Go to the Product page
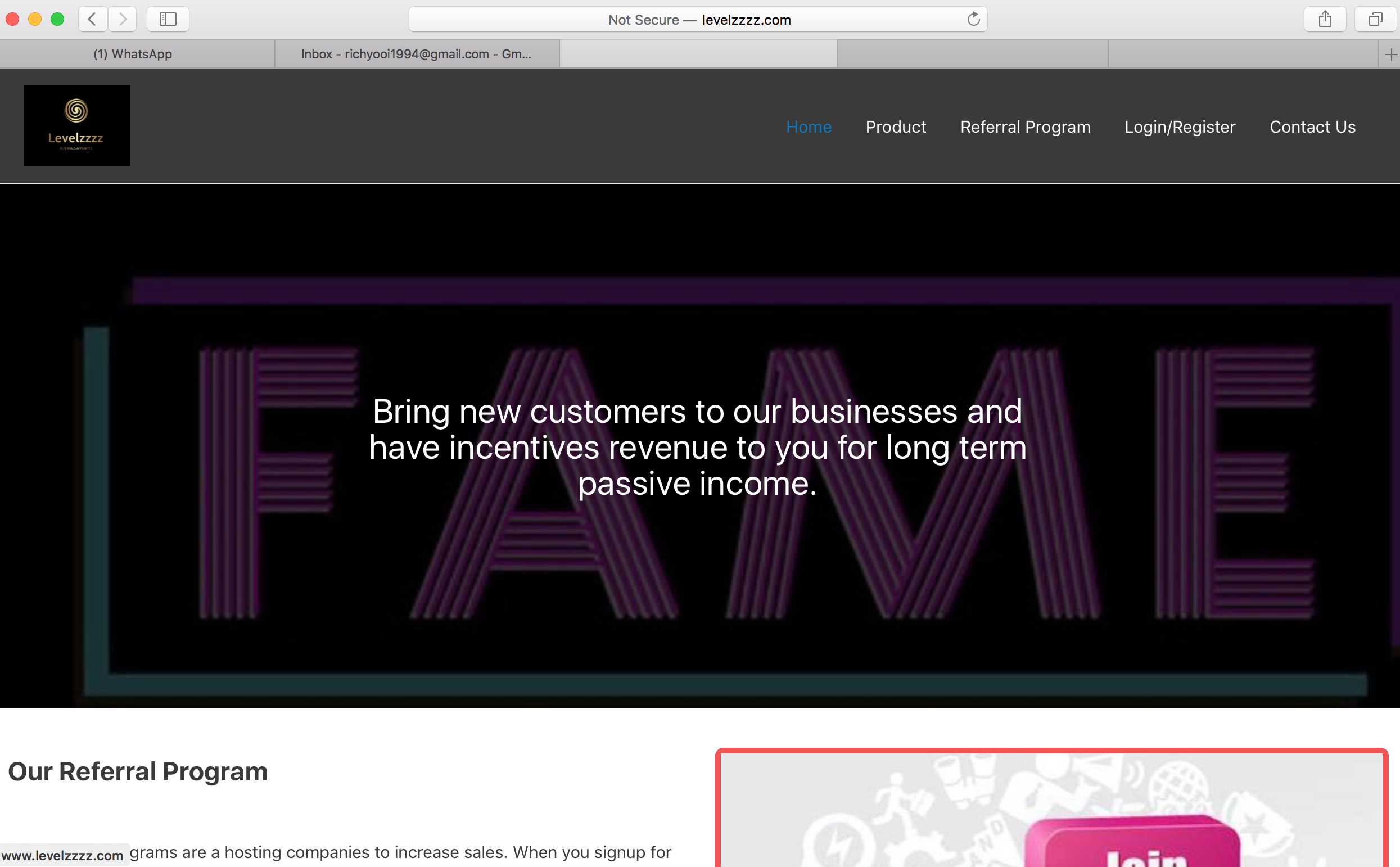The image size is (1400, 867). click(x=896, y=127)
